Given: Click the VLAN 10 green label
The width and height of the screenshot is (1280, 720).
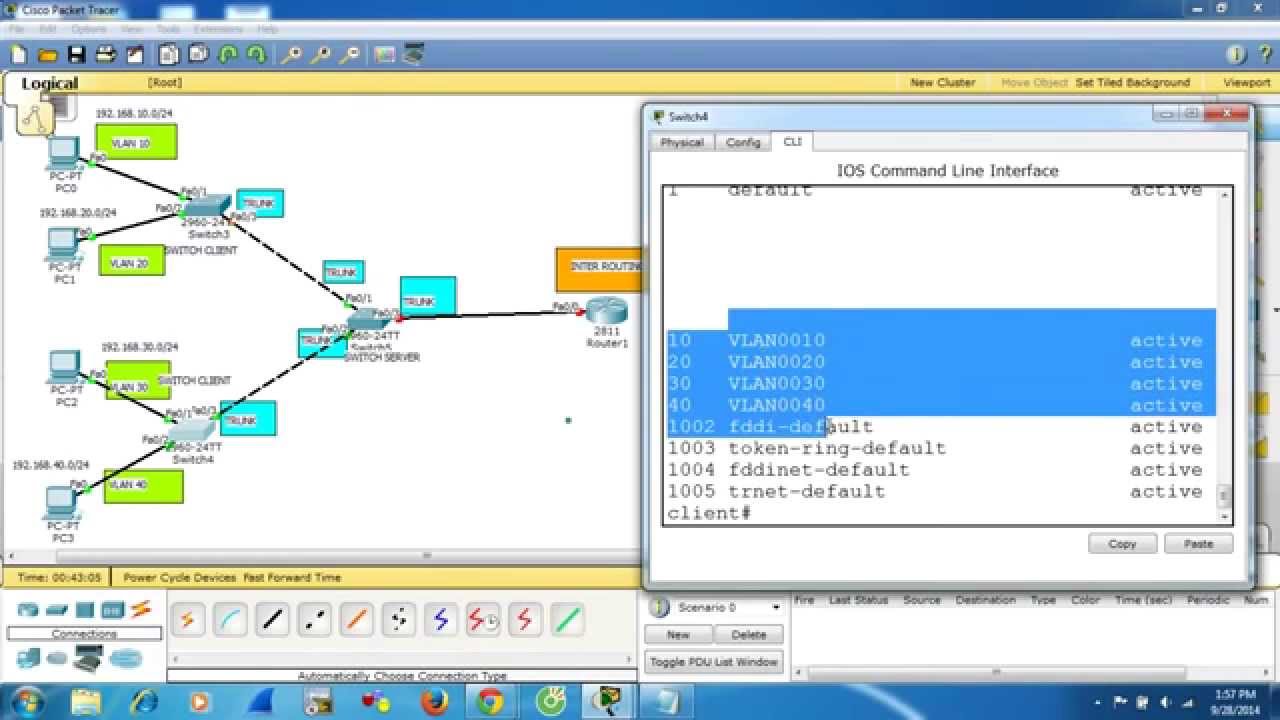Looking at the screenshot, I should [x=136, y=142].
